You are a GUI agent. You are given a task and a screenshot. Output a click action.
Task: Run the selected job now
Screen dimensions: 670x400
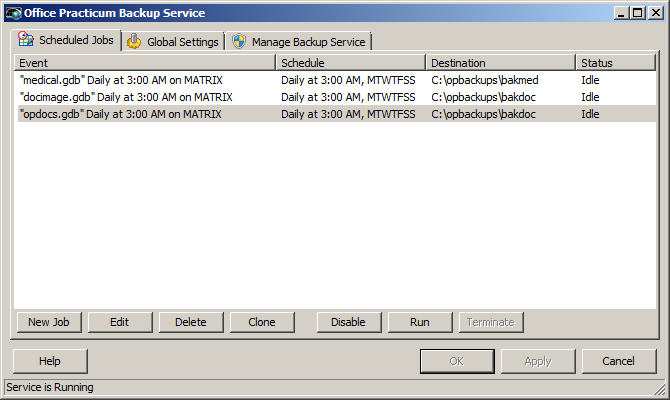(420, 322)
